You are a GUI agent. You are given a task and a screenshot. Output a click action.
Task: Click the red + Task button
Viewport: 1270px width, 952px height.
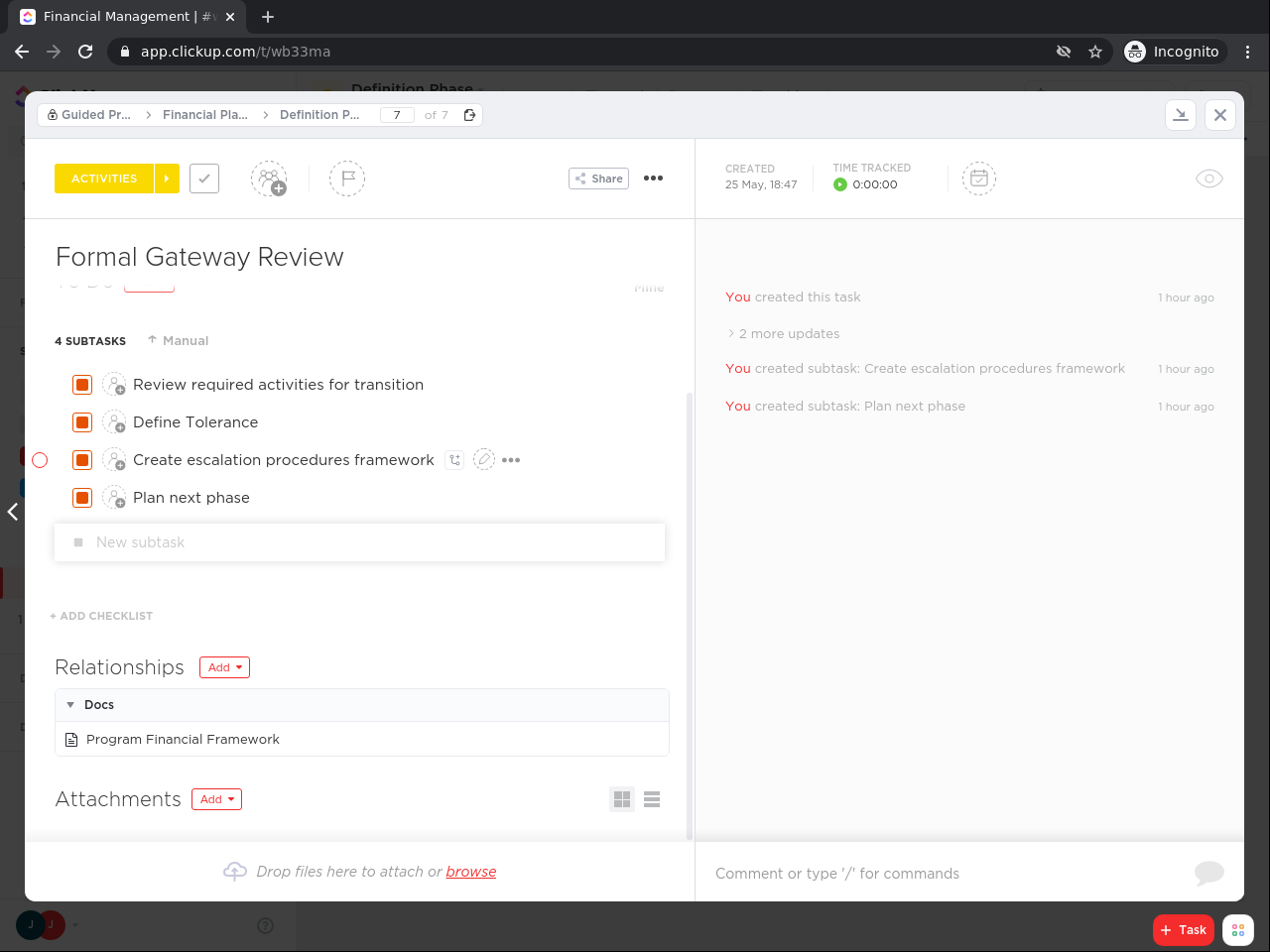tap(1184, 930)
